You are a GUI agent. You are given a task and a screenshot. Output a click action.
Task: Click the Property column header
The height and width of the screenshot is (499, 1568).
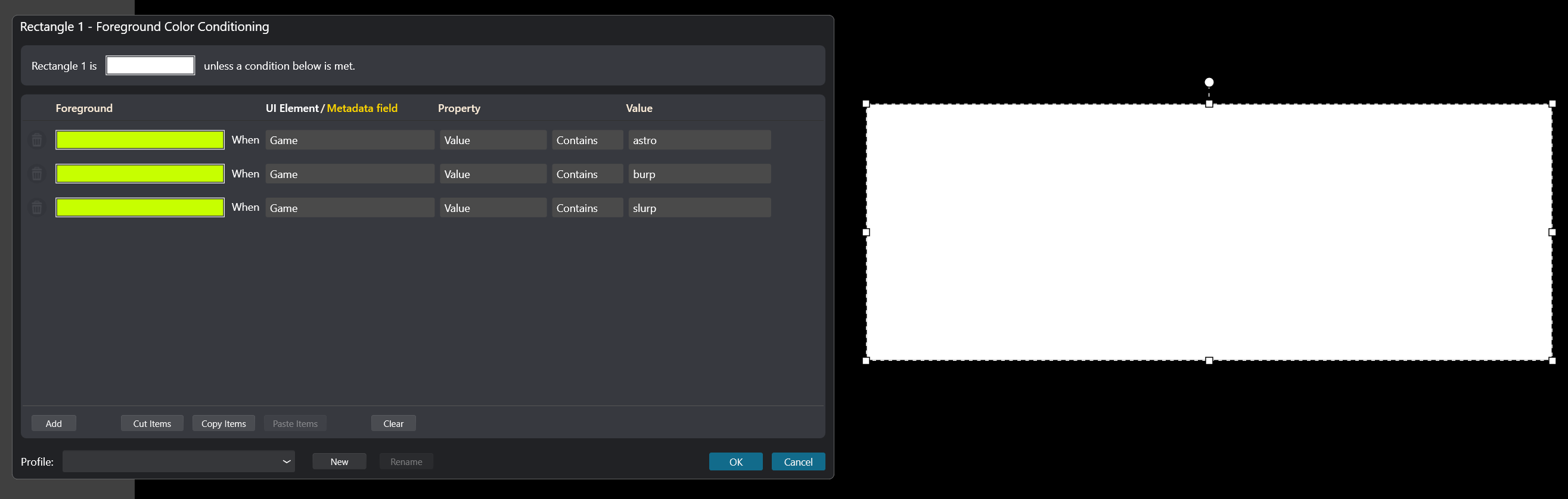click(459, 108)
